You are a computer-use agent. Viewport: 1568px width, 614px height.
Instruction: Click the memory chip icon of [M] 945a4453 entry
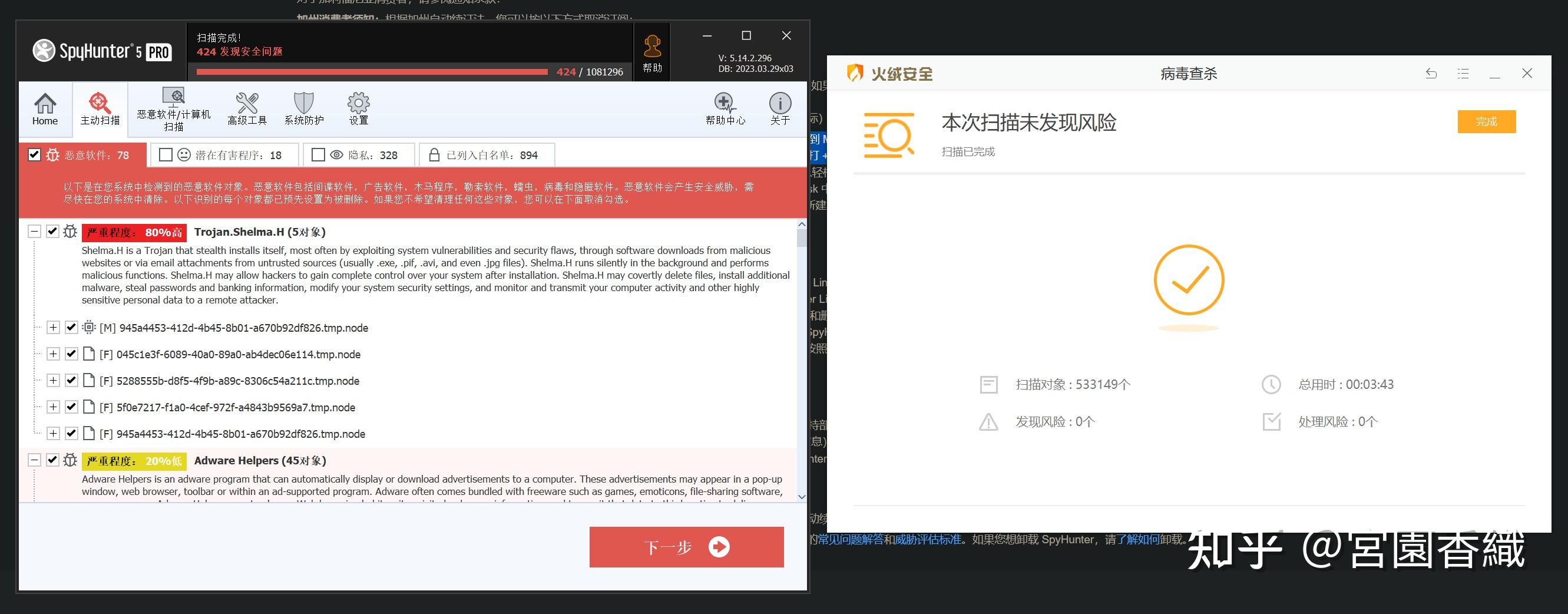coord(89,327)
